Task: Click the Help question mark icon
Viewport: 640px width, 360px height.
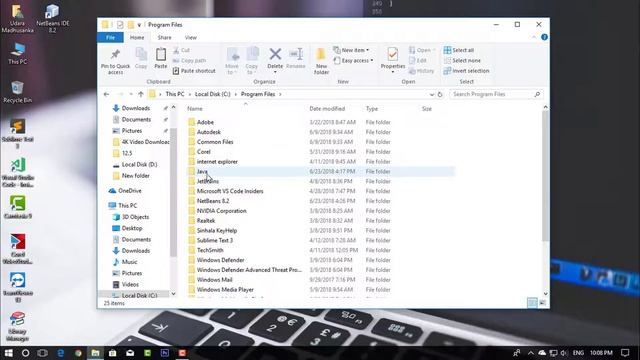Action: [x=544, y=37]
